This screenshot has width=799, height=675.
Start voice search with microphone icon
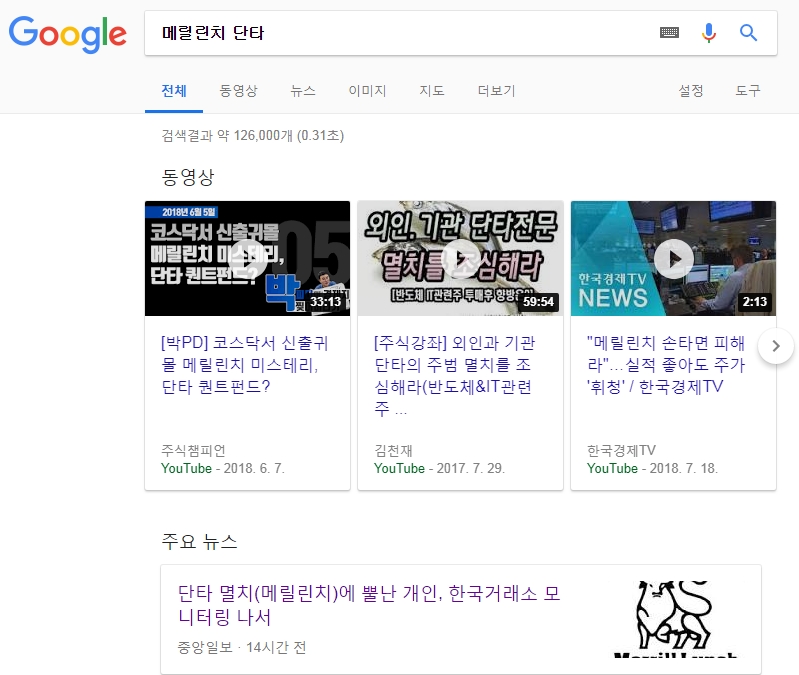click(709, 33)
